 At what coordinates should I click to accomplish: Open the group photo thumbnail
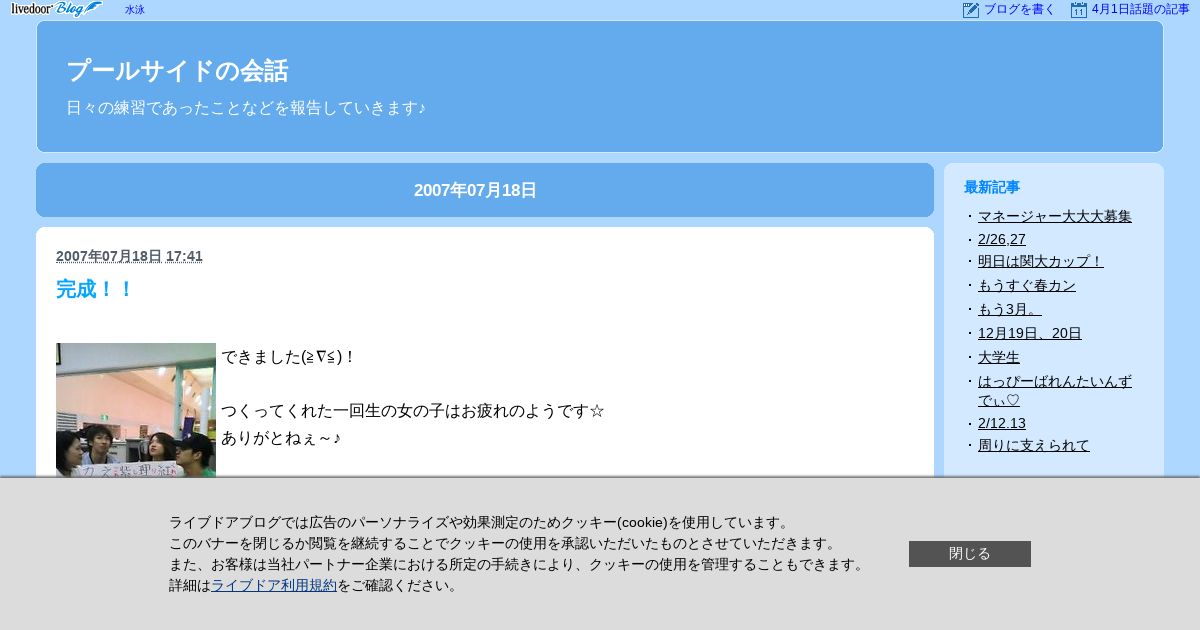click(x=136, y=410)
